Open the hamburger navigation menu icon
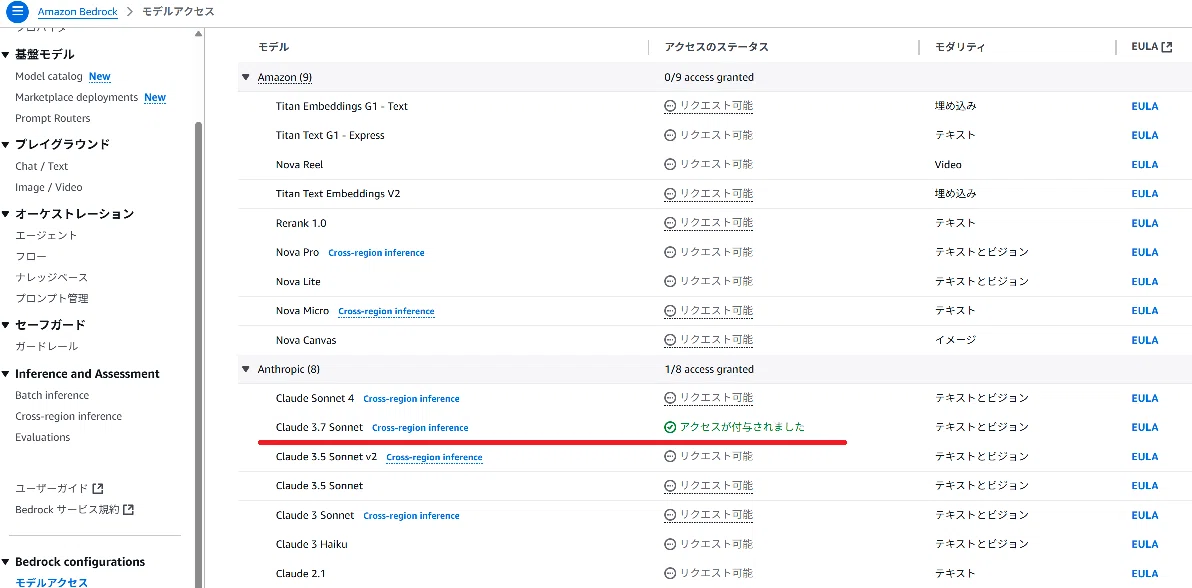The width and height of the screenshot is (1192, 588). [17, 12]
